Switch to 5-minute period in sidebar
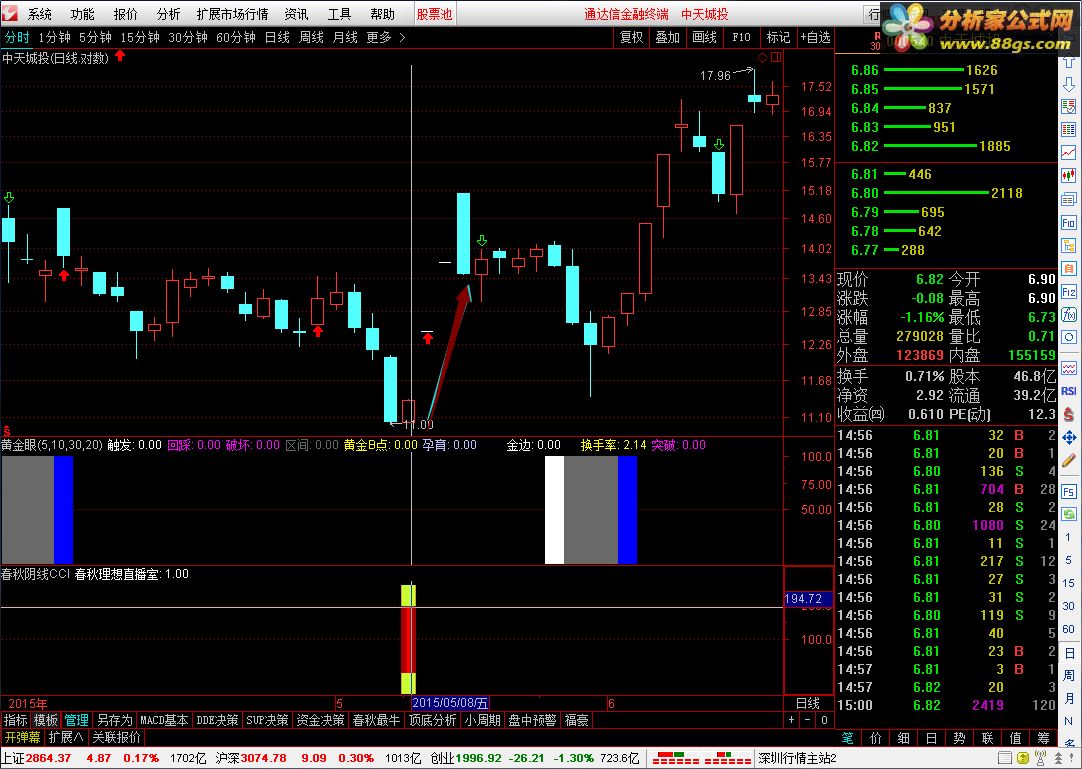 pos(1068,560)
